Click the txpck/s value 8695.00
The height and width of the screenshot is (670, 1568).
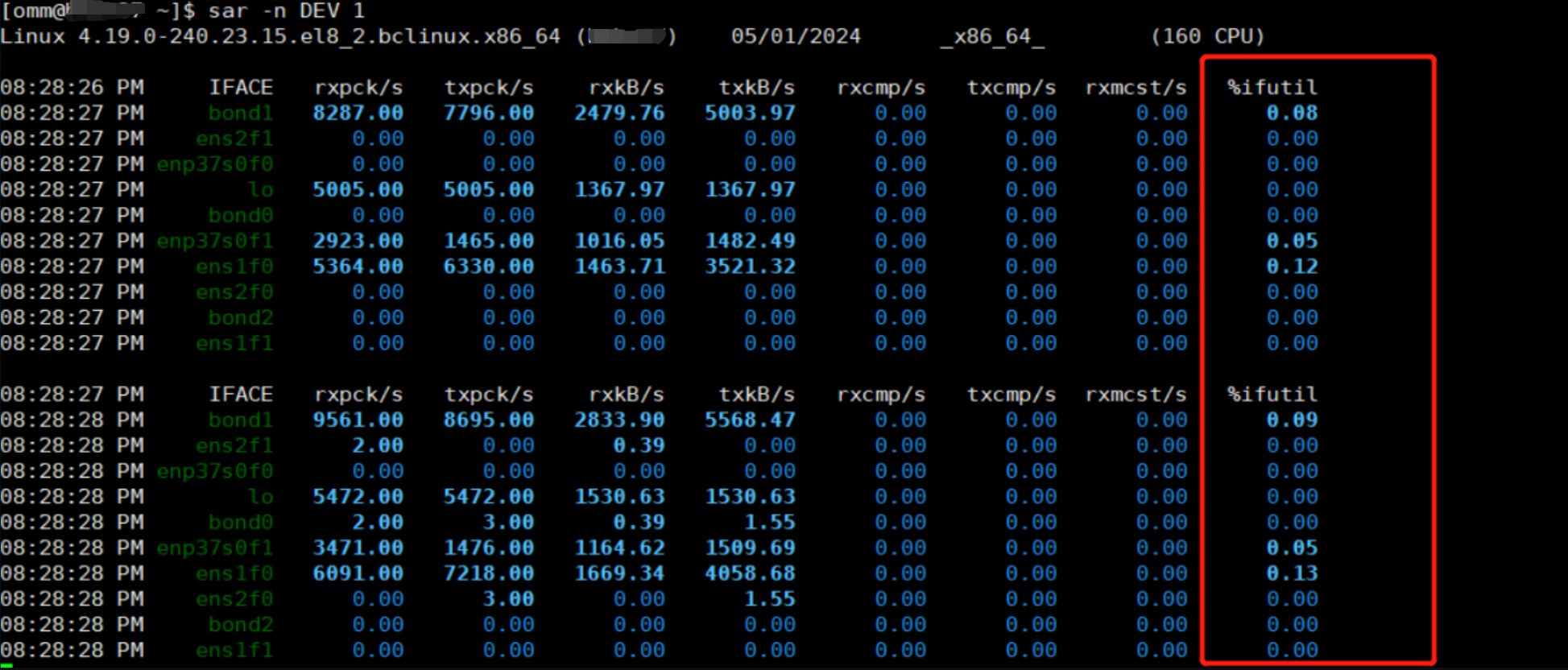tap(489, 420)
